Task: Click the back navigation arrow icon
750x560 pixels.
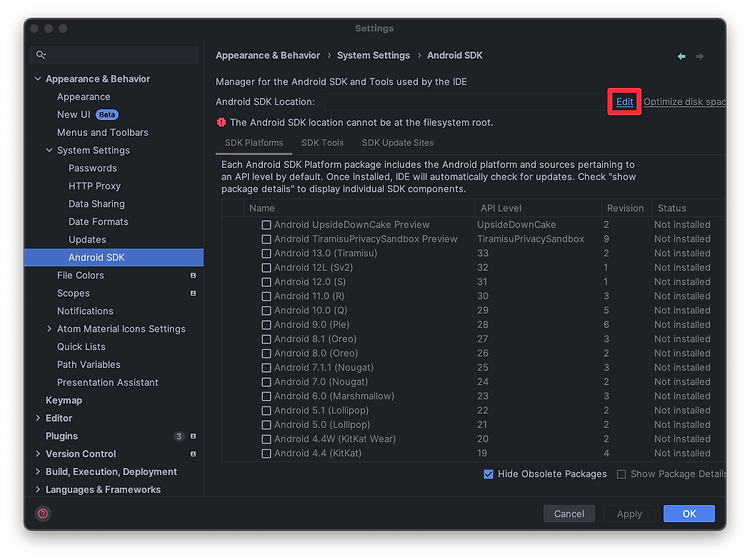Action: pos(681,56)
